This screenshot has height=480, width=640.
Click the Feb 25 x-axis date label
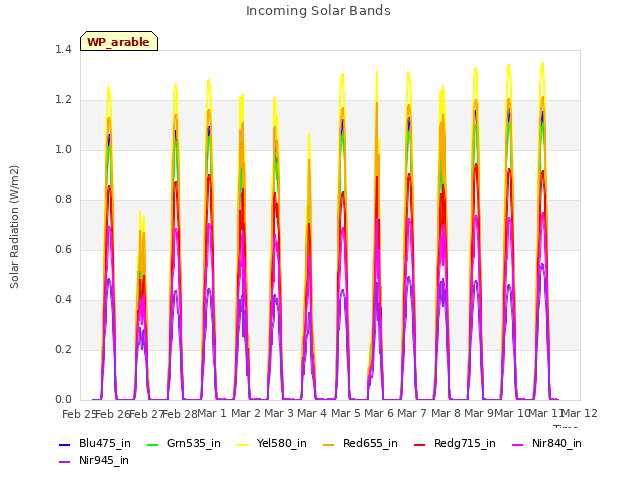[80, 415]
